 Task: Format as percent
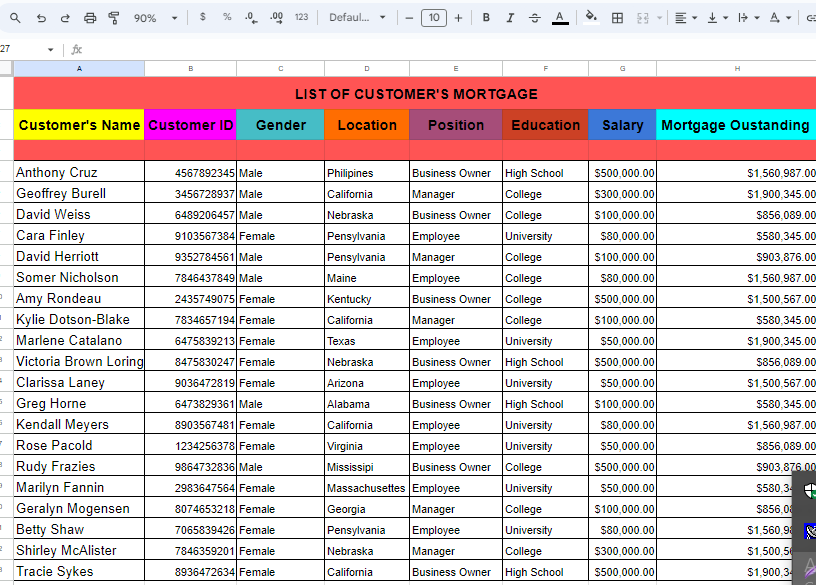227,17
